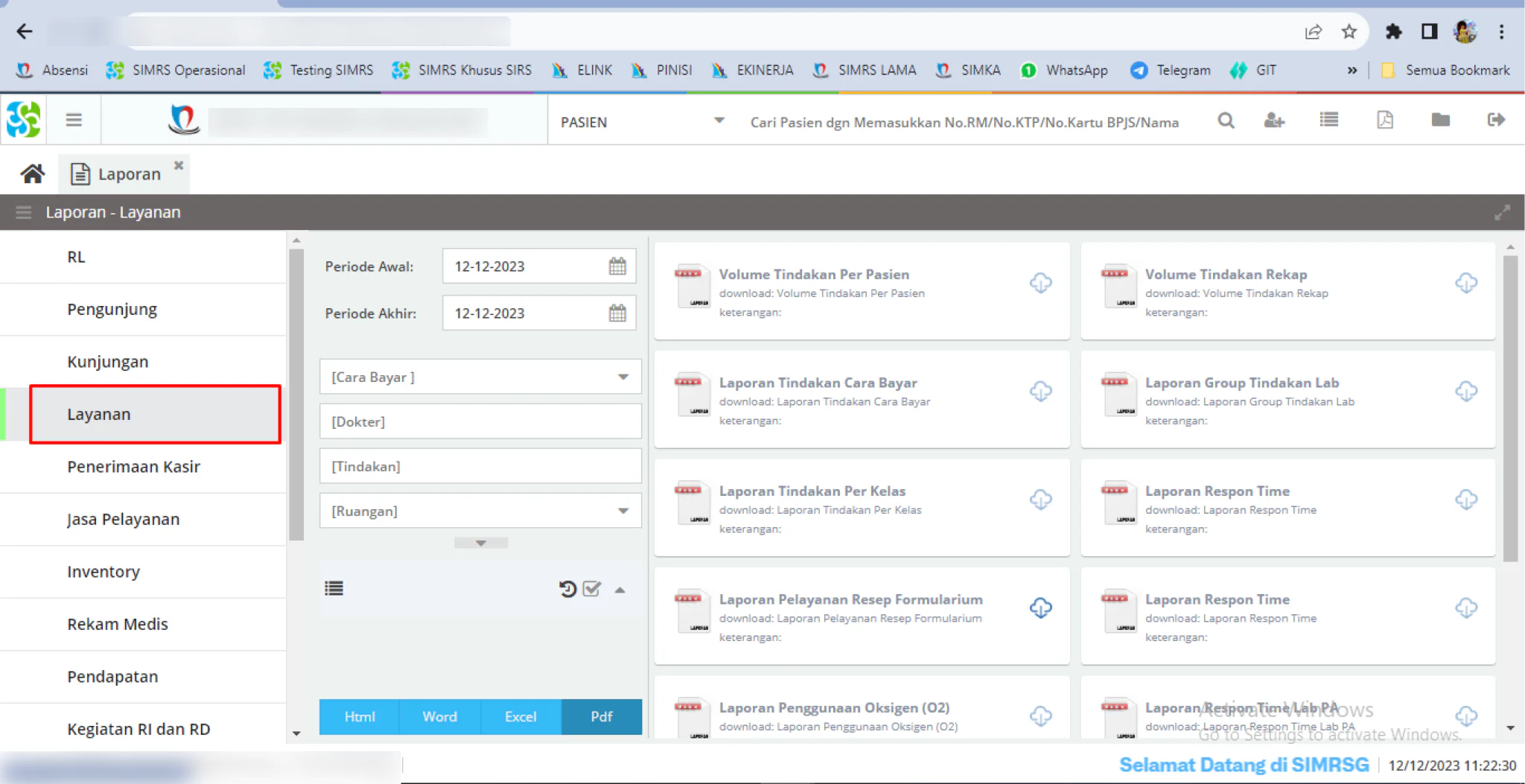Select Pendapatan in the report menu
1525x784 pixels.
(143, 676)
